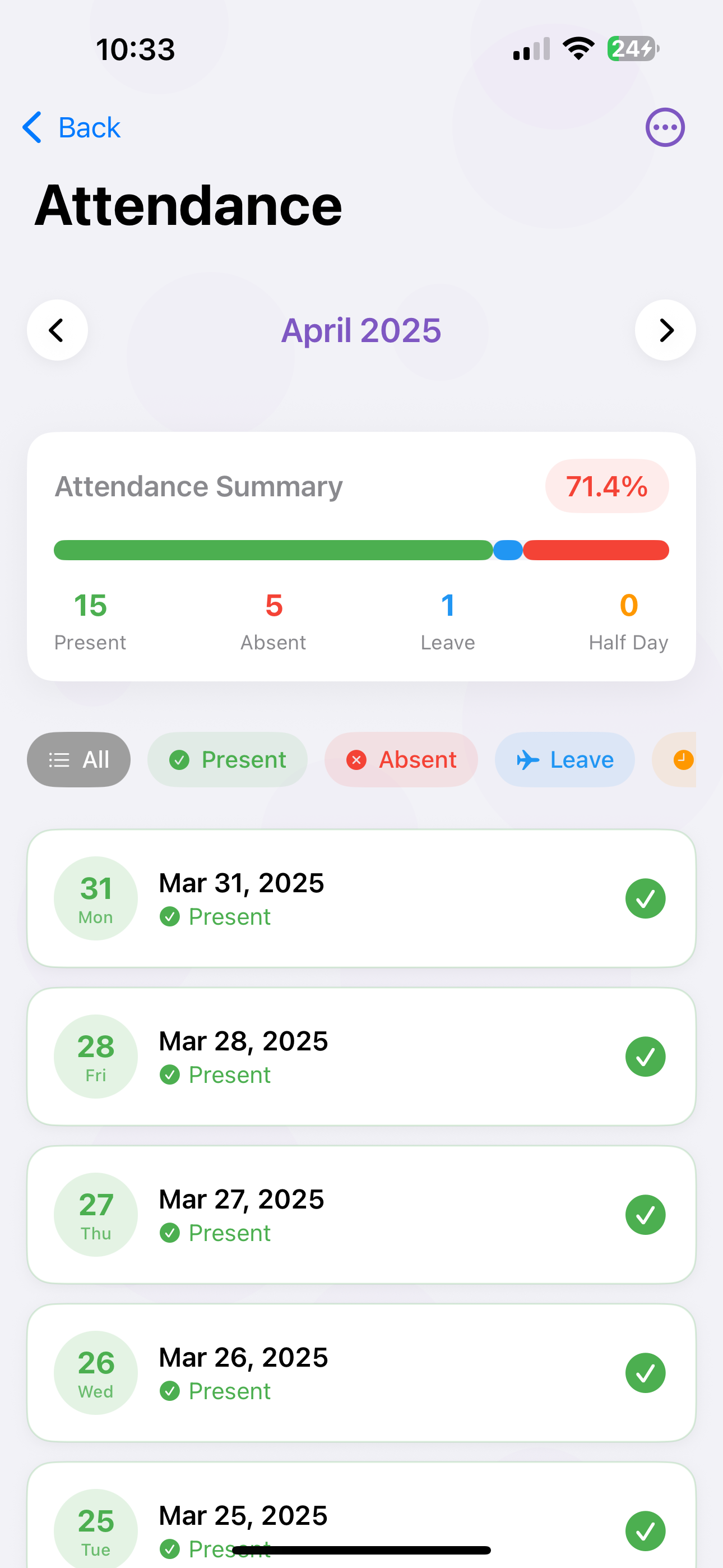This screenshot has width=723, height=1568.
Task: Tap the green checkmark for Mar 31
Action: 645,898
